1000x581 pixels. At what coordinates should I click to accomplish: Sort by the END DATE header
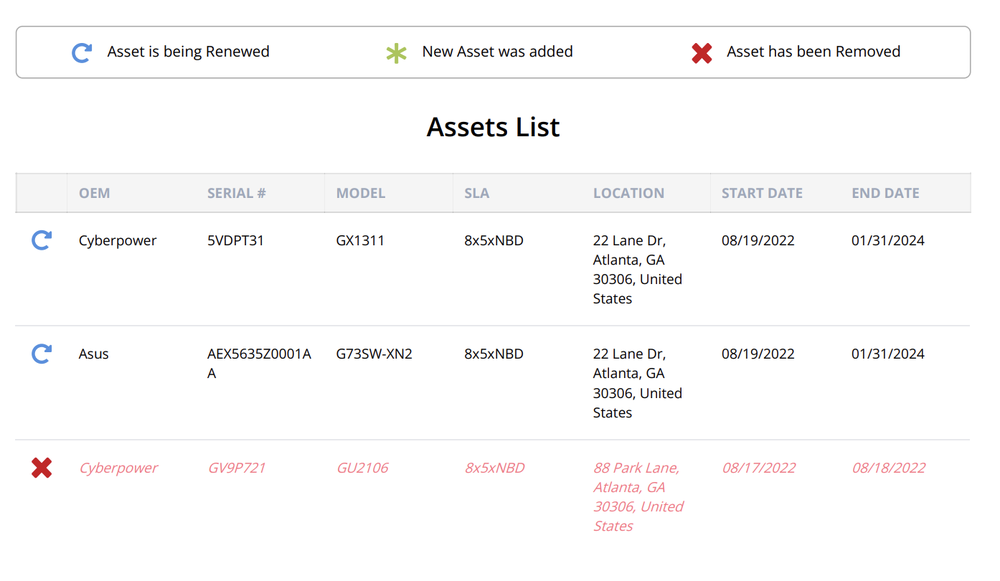pos(886,193)
